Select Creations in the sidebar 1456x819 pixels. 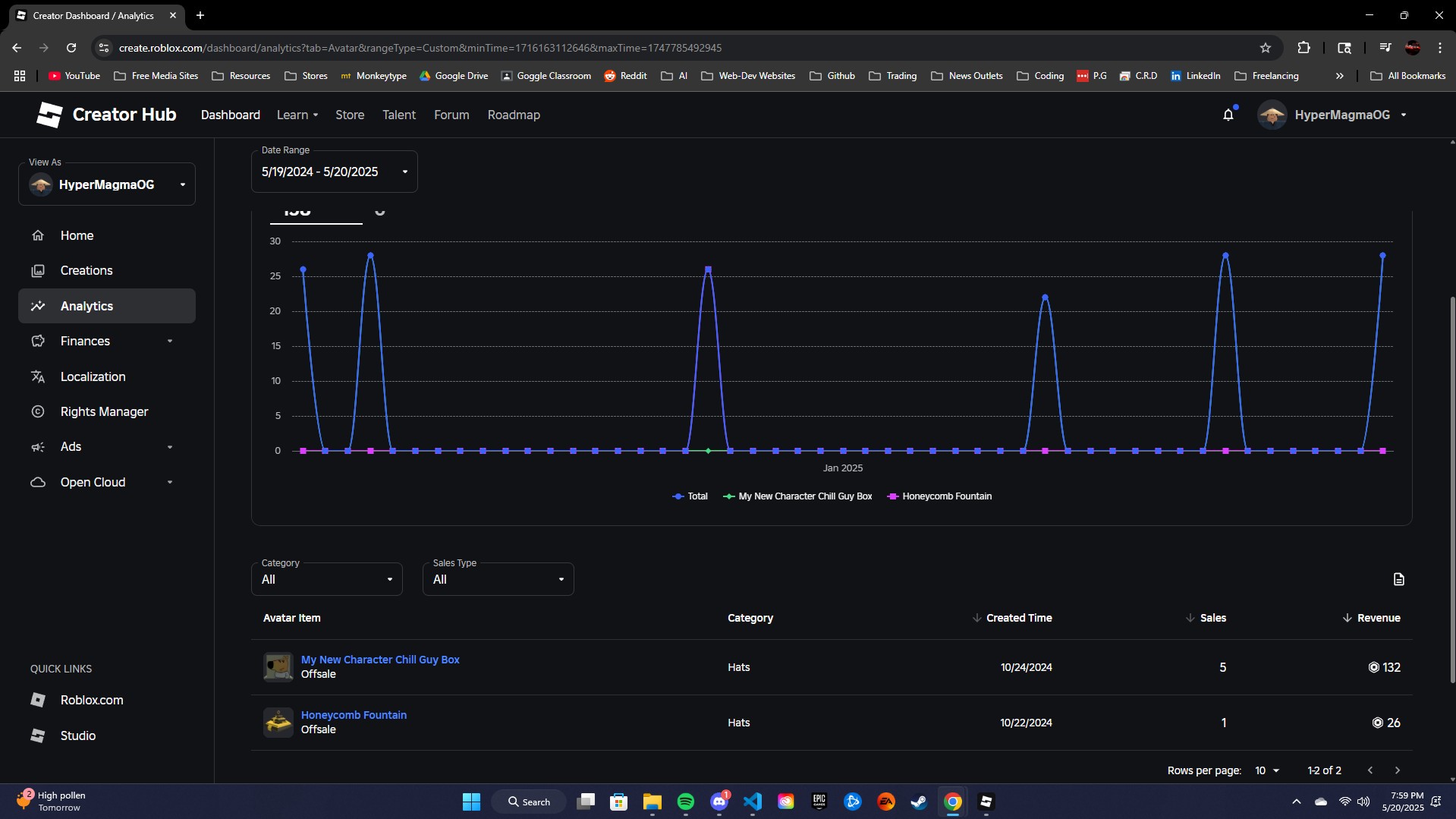[x=107, y=271]
